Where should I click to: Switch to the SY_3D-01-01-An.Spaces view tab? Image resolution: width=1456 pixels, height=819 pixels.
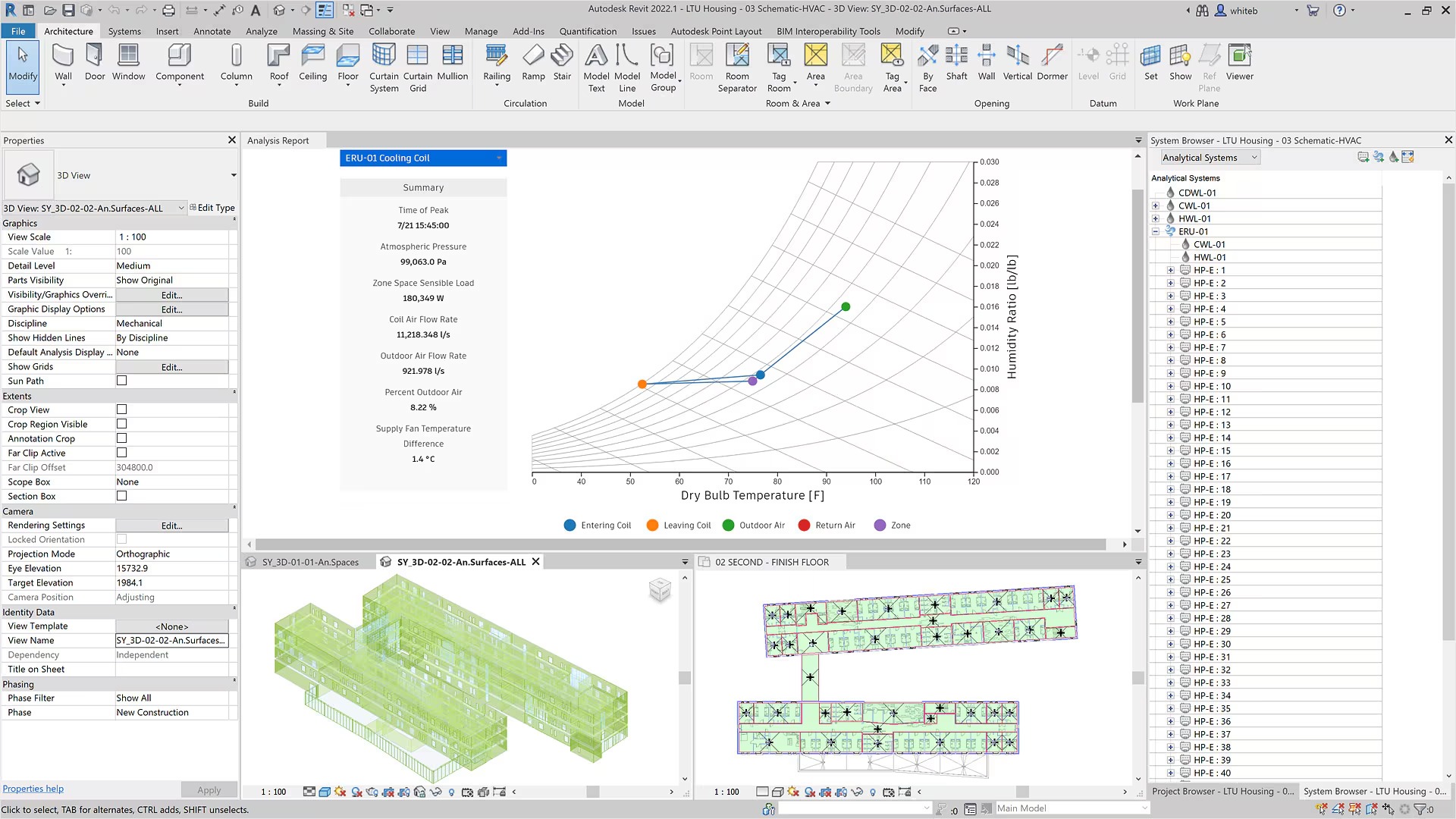(309, 562)
